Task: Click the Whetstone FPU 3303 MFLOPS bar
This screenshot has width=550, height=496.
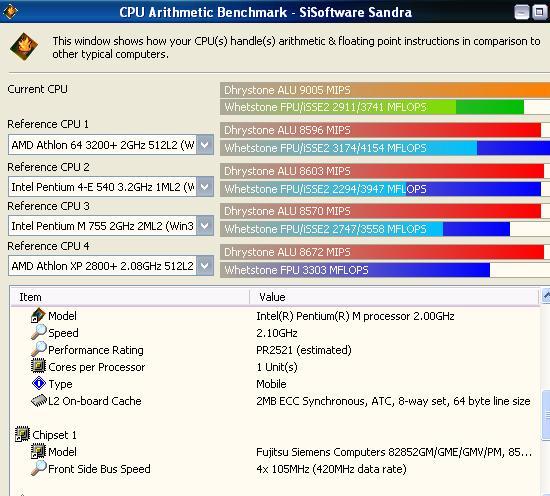Action: pyautogui.click(x=355, y=270)
